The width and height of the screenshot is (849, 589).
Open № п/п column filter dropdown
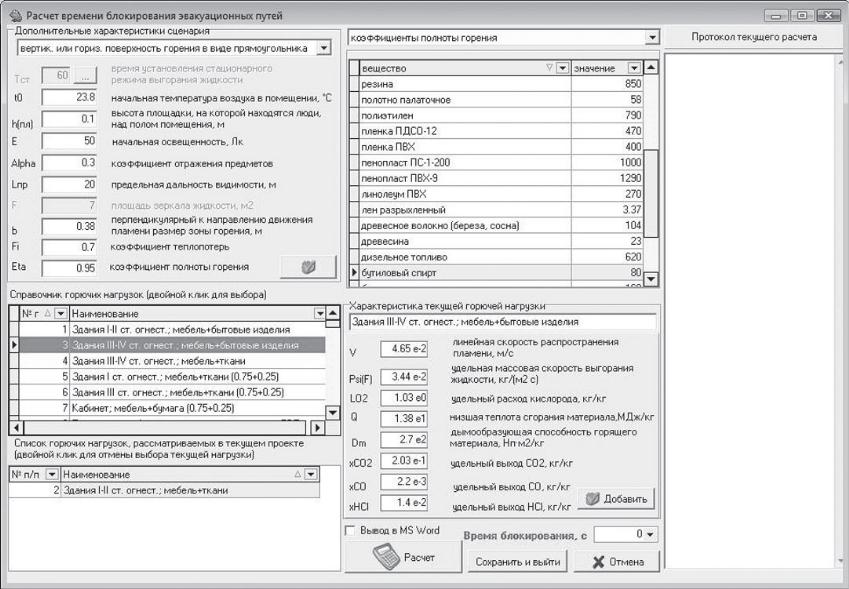[51, 474]
